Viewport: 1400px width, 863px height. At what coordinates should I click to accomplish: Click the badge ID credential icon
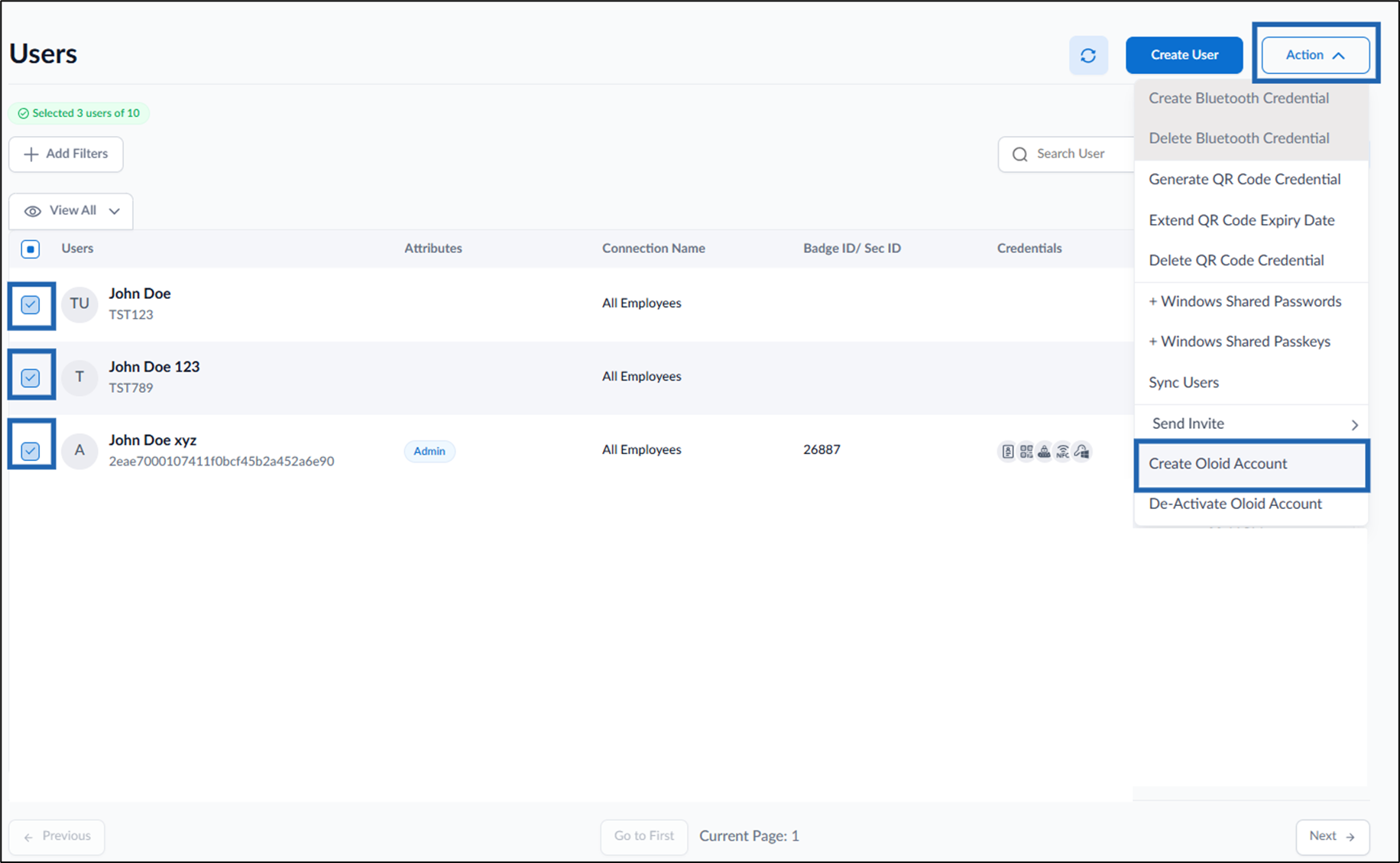[x=1008, y=452]
